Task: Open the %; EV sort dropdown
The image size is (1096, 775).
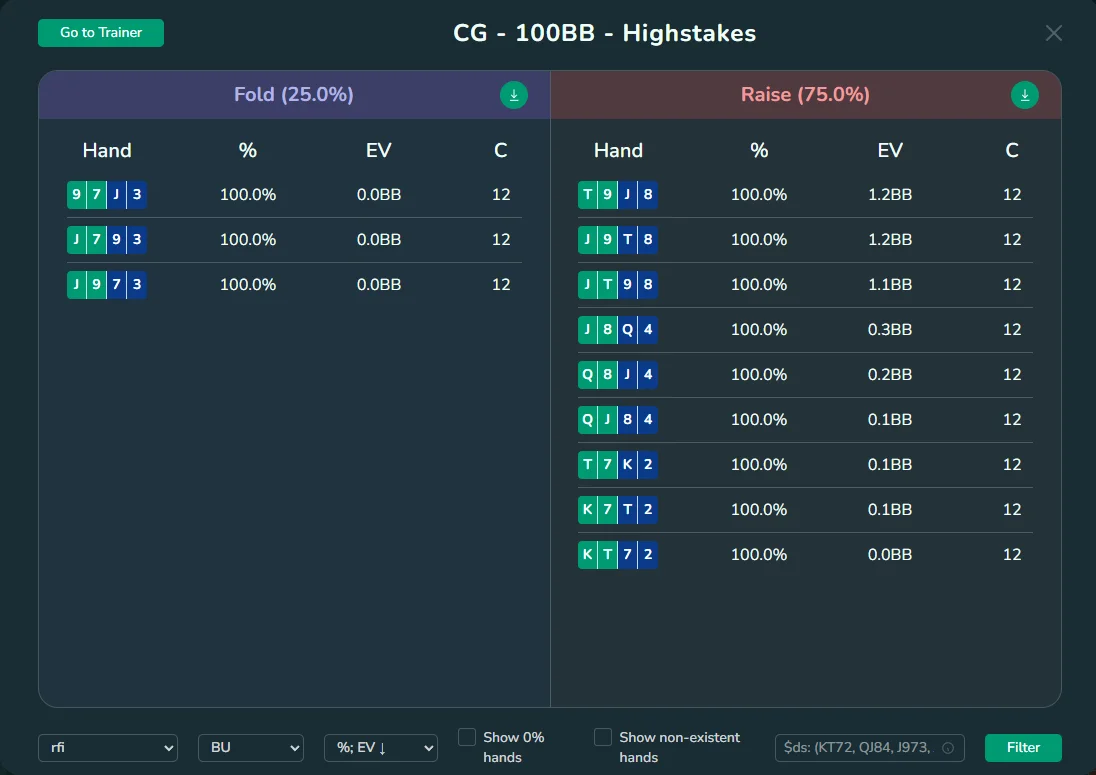Action: pyautogui.click(x=380, y=748)
